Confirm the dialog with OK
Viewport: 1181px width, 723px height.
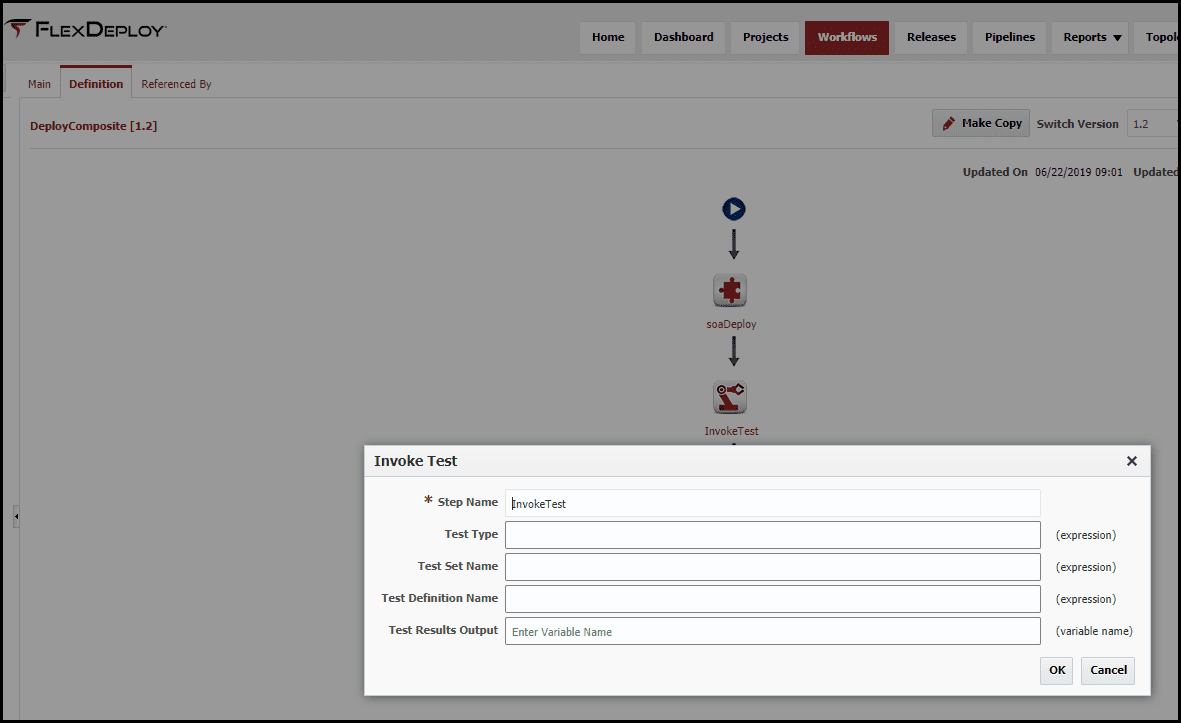[x=1057, y=670]
